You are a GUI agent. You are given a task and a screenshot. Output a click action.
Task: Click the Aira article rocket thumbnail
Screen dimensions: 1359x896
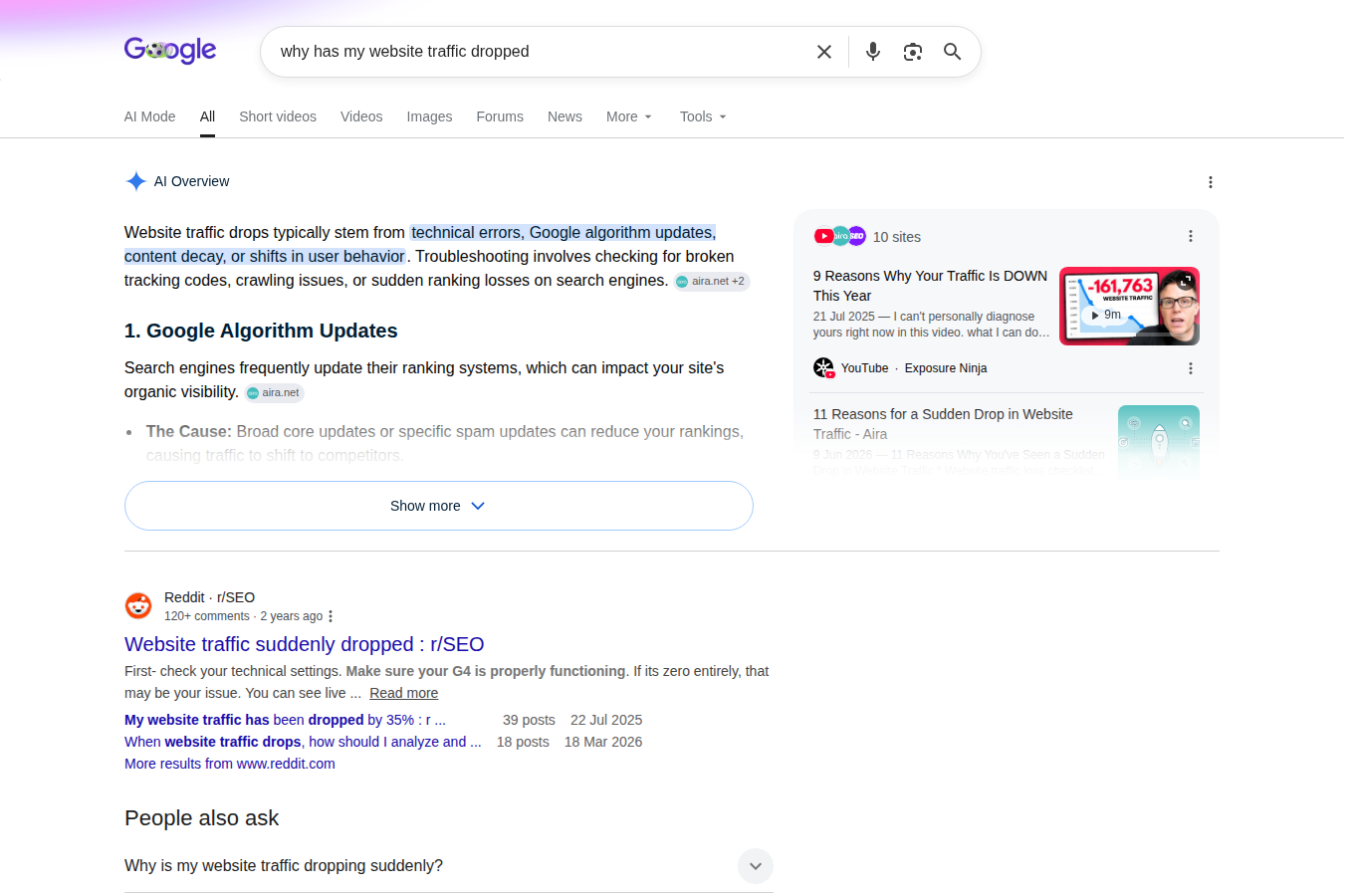pyautogui.click(x=1159, y=440)
